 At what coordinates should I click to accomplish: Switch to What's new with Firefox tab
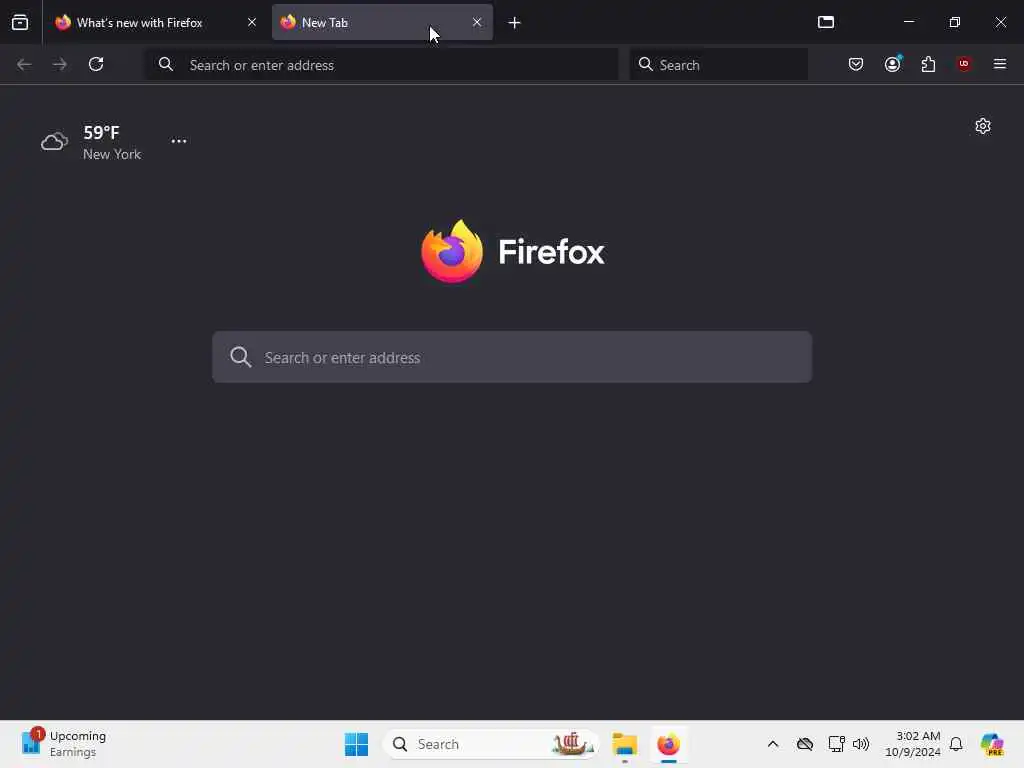click(155, 22)
